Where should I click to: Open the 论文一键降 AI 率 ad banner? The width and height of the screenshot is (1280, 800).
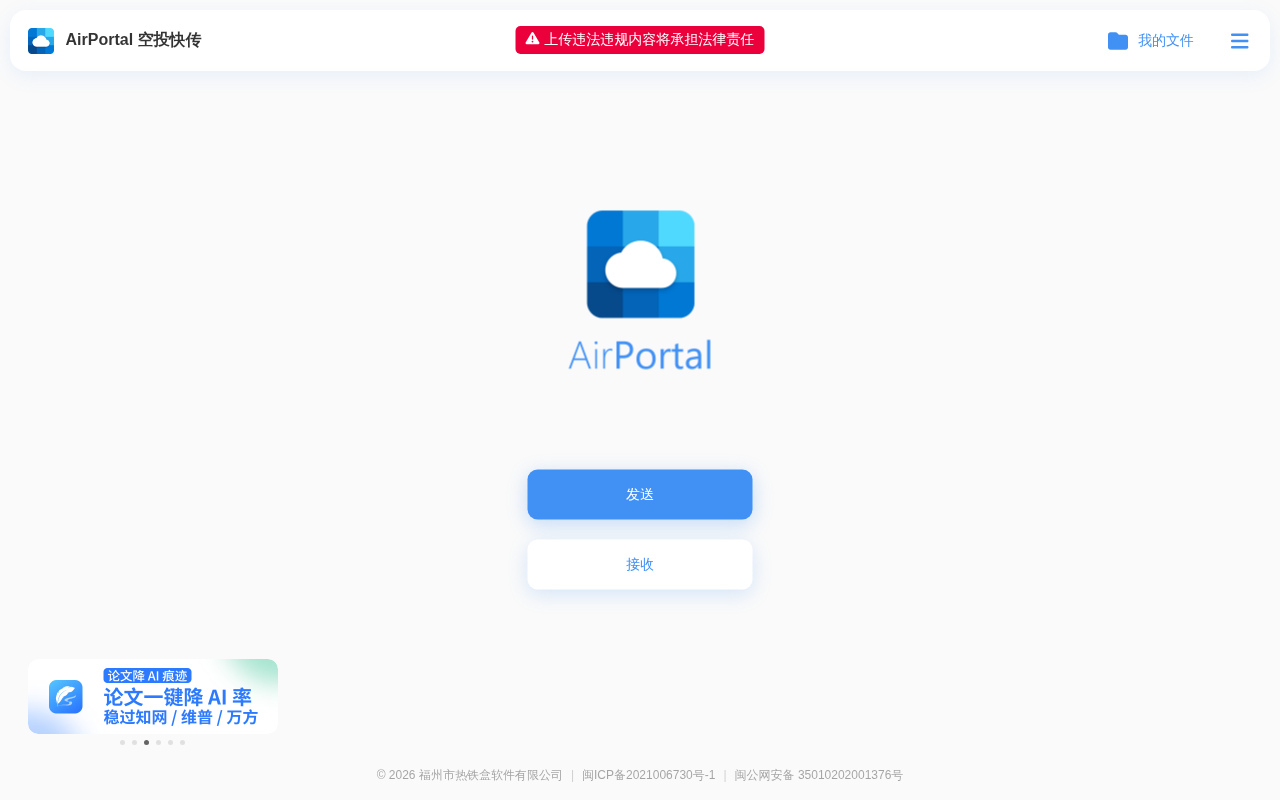[153, 696]
